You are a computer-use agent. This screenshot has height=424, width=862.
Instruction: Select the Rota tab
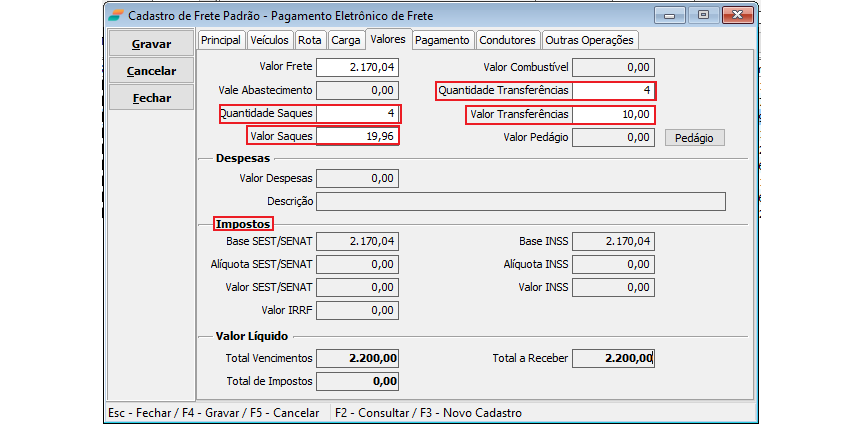click(x=310, y=40)
